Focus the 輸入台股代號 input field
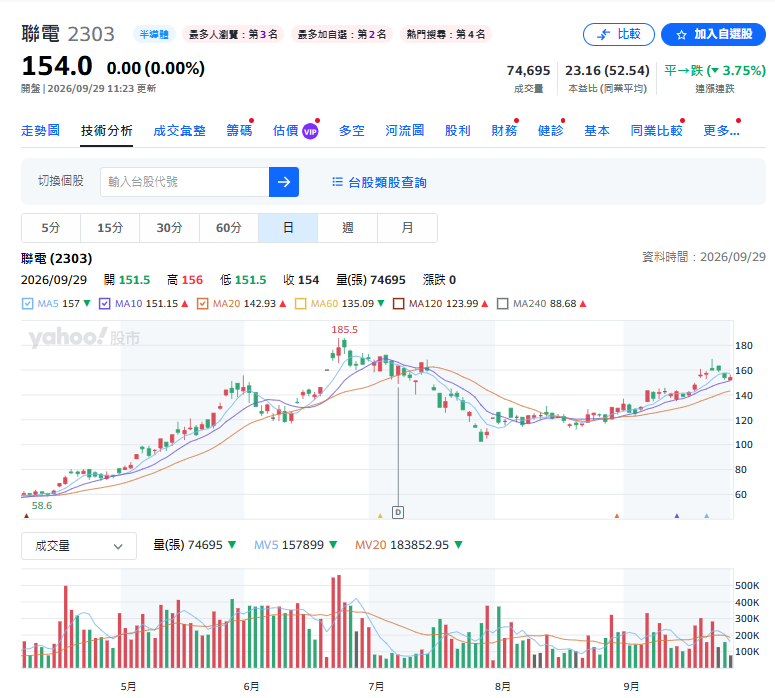This screenshot has width=775, height=698. (185, 182)
